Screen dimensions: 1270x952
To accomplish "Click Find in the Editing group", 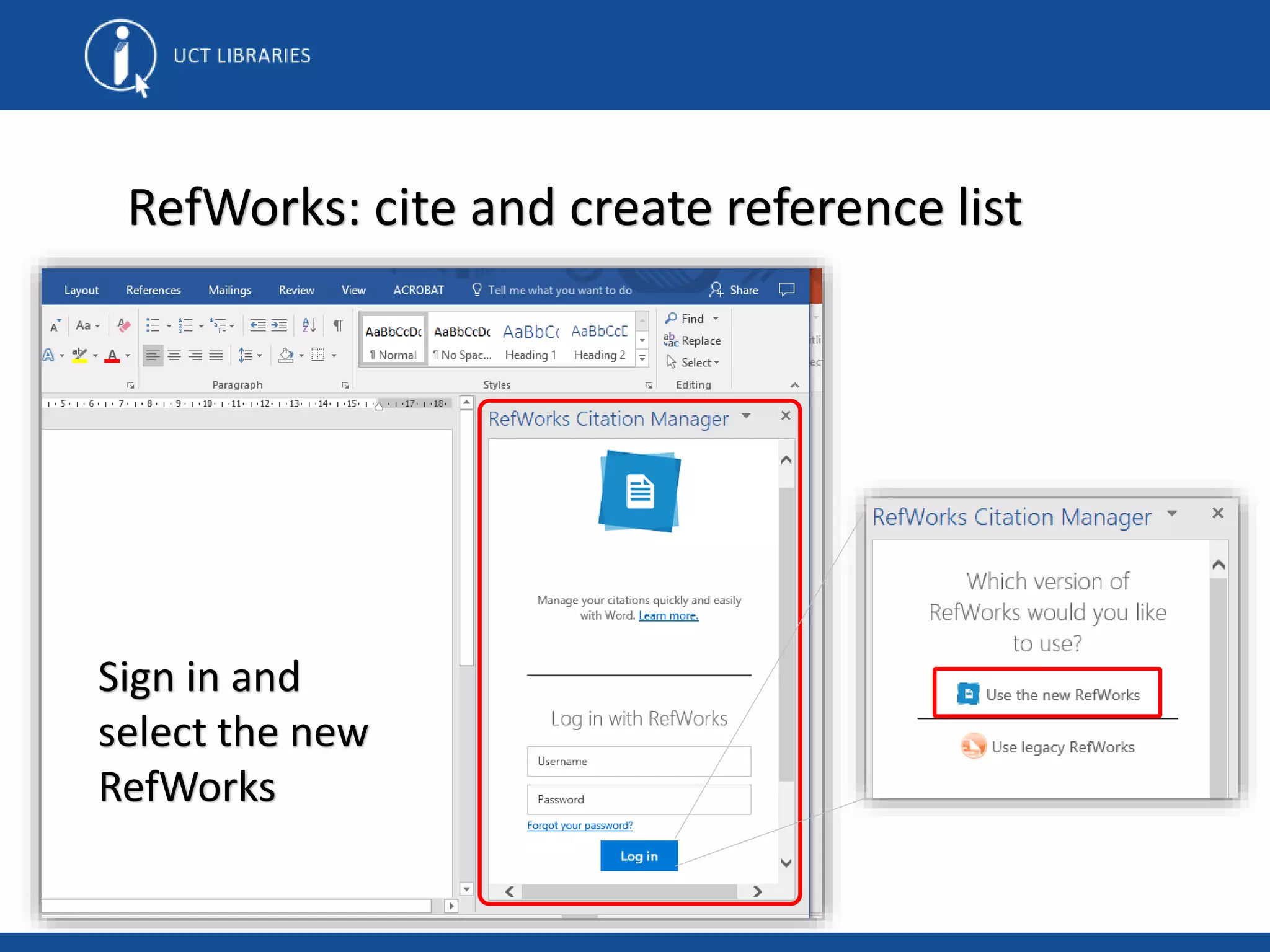I will [685, 319].
